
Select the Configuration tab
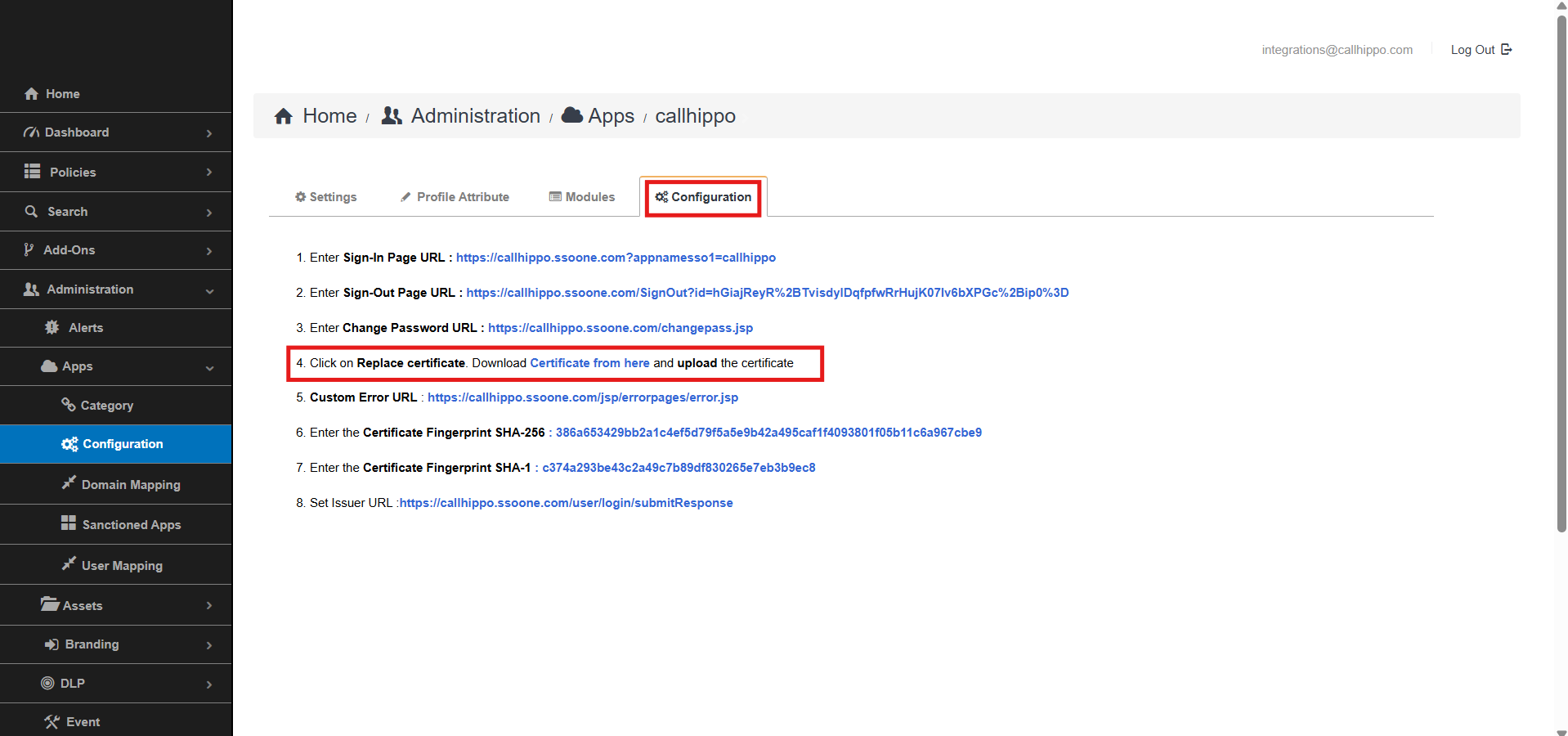[703, 197]
